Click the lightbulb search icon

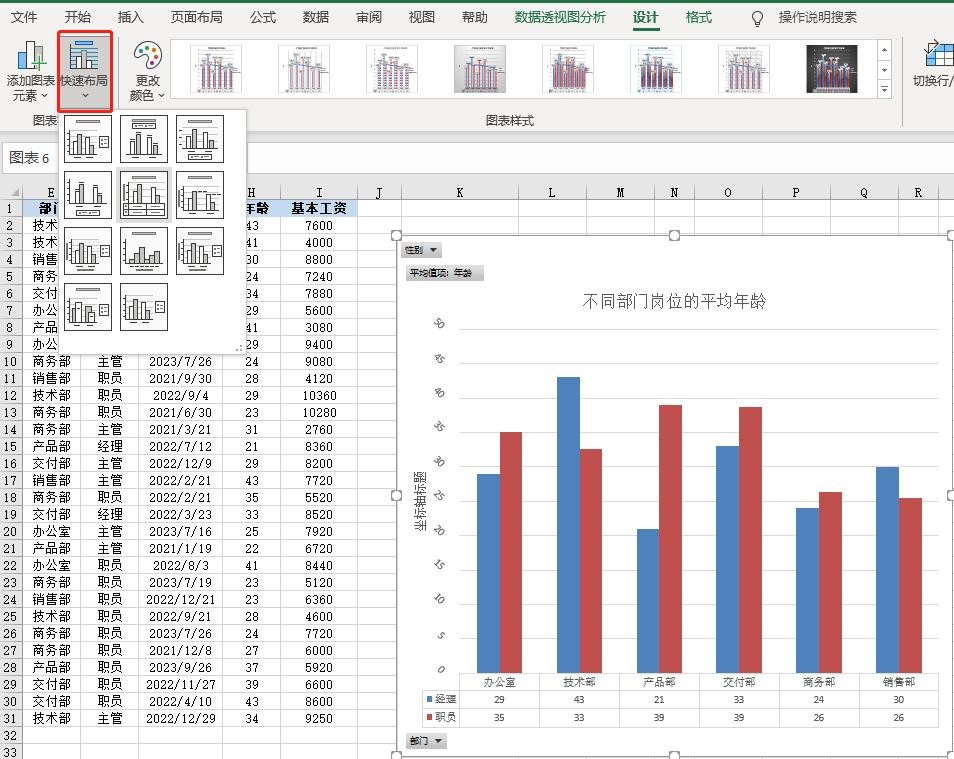click(x=757, y=18)
